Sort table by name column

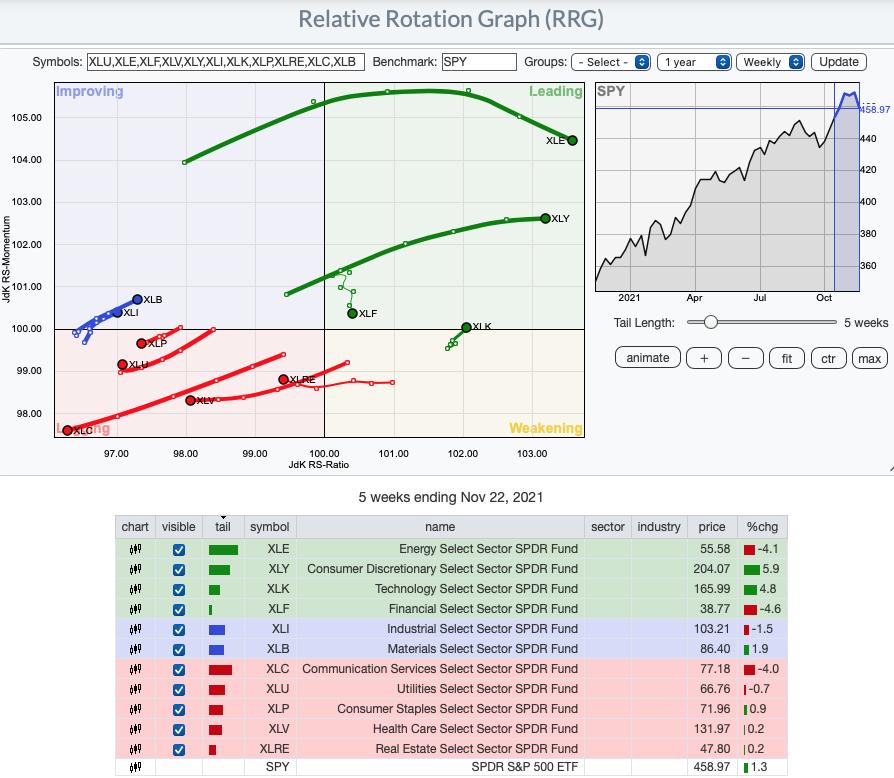pos(440,527)
